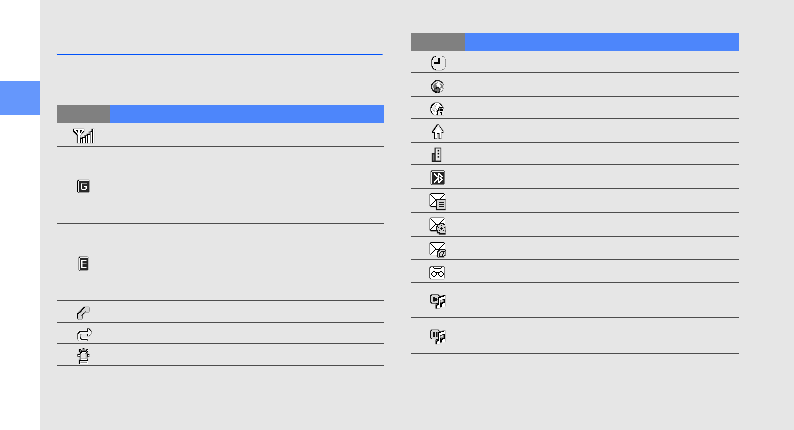Click the blue header bar of right table
The width and height of the screenshot is (794, 430).
click(x=602, y=42)
